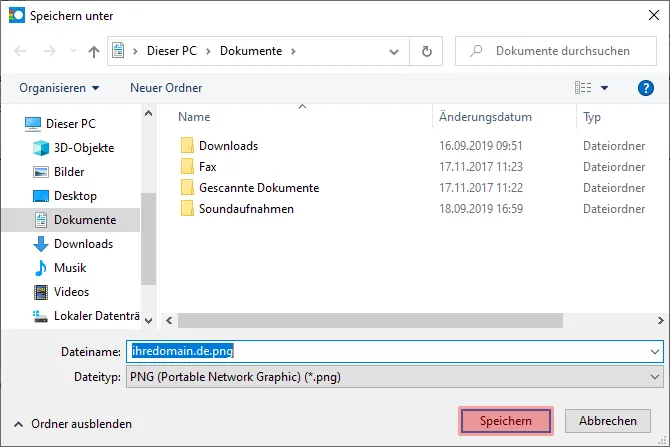Select 'Musik' in the sidebar
Screen dimensions: 670x447
tap(70, 268)
